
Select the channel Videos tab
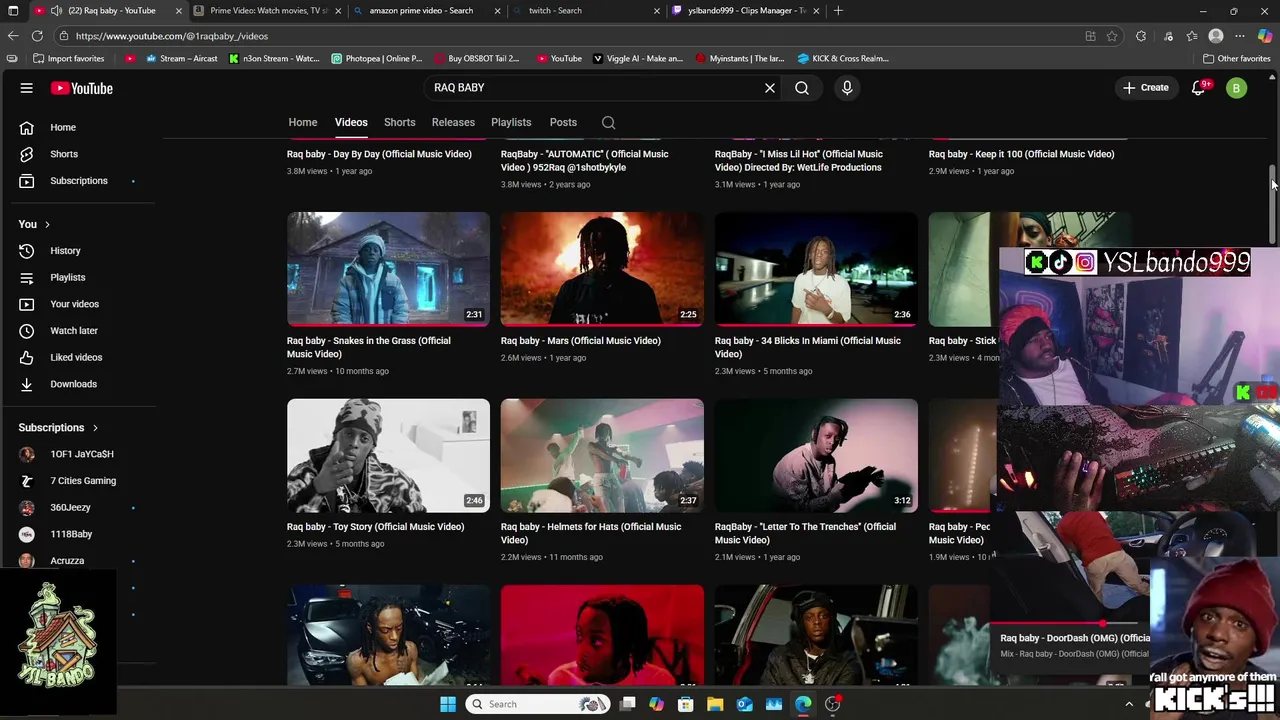click(x=351, y=122)
